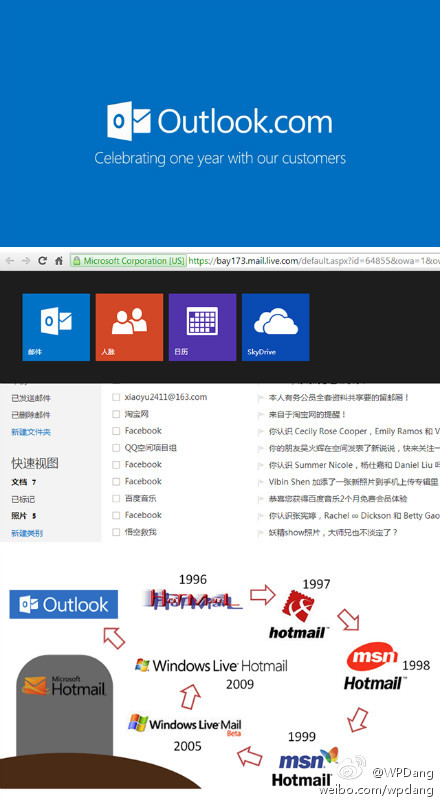This screenshot has width=440, height=803.
Task: Click the Windows Live Hotmail 2009 logo
Action: click(211, 666)
